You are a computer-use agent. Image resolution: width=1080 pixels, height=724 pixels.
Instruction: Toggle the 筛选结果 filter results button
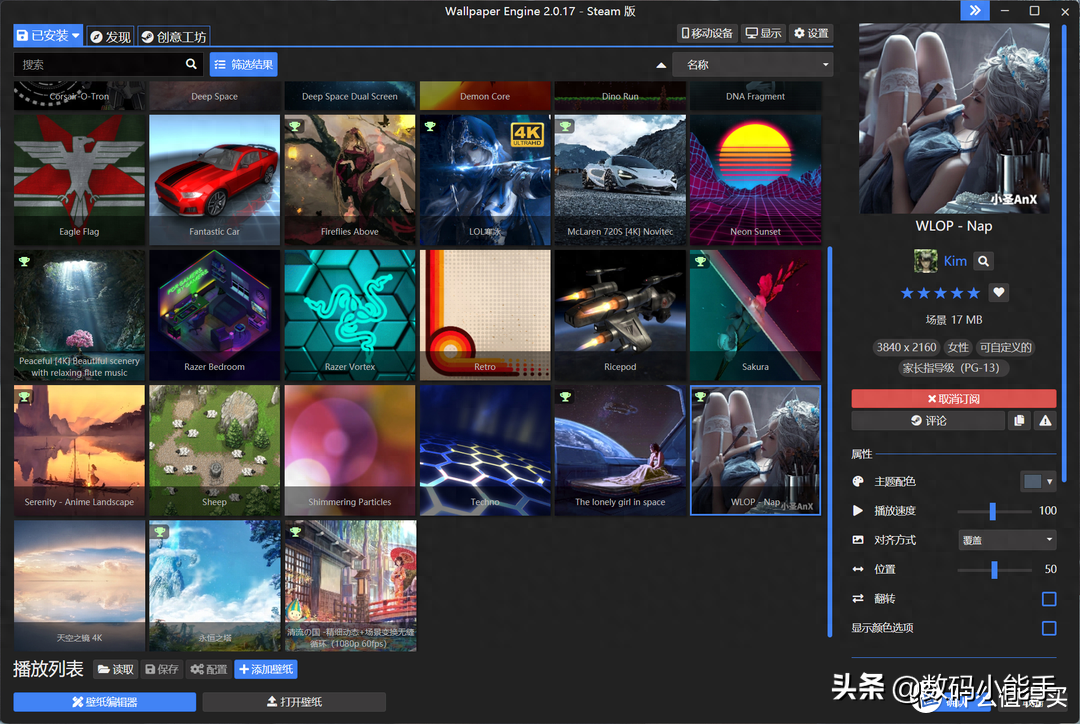[243, 64]
